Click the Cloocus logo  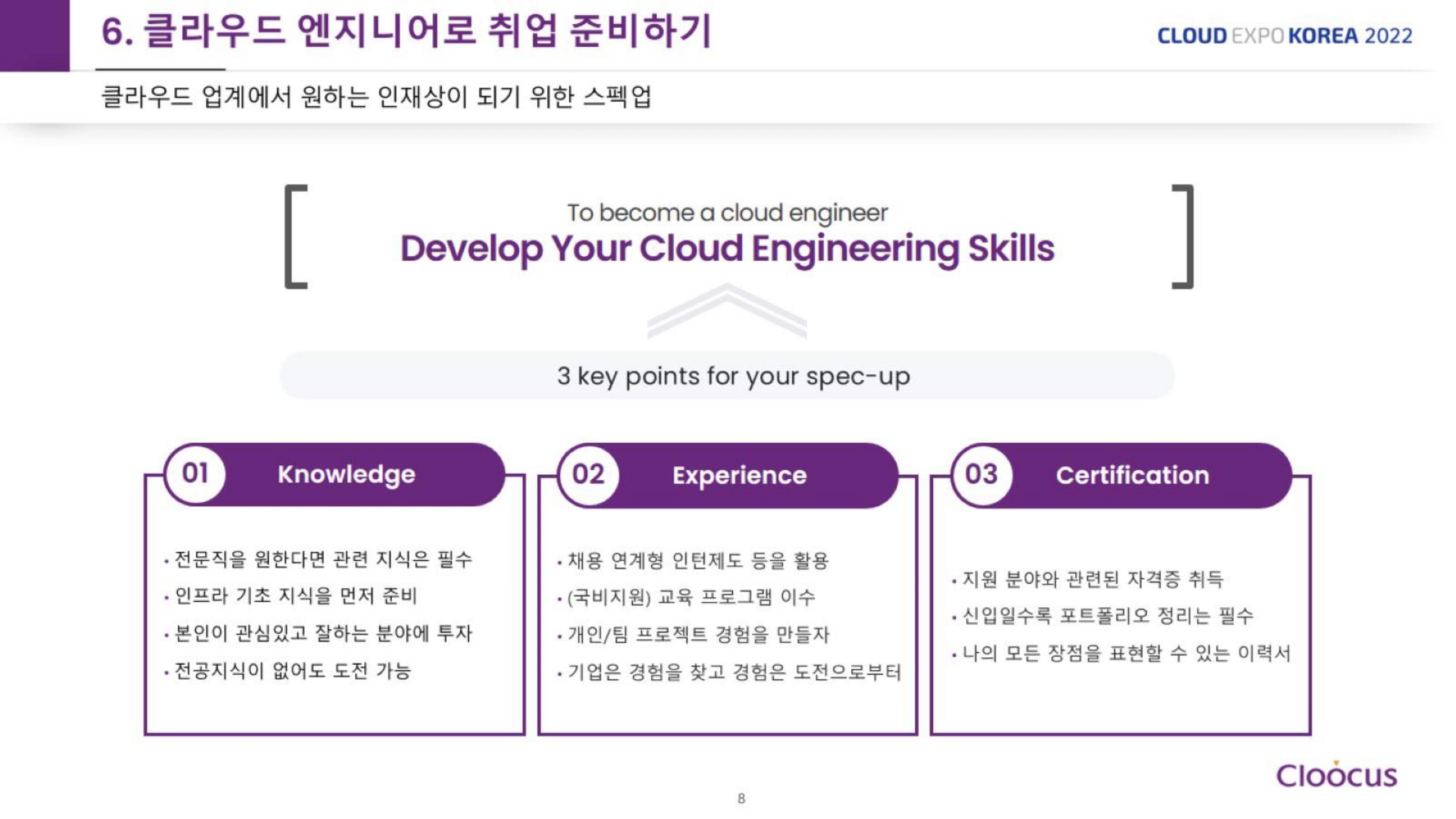tap(1336, 775)
